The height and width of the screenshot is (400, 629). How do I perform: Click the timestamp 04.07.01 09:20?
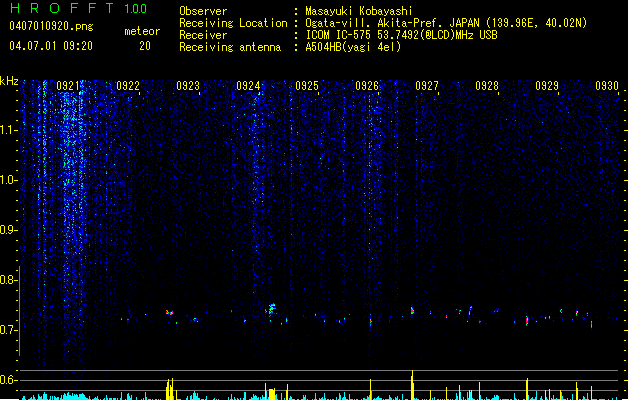coord(51,46)
